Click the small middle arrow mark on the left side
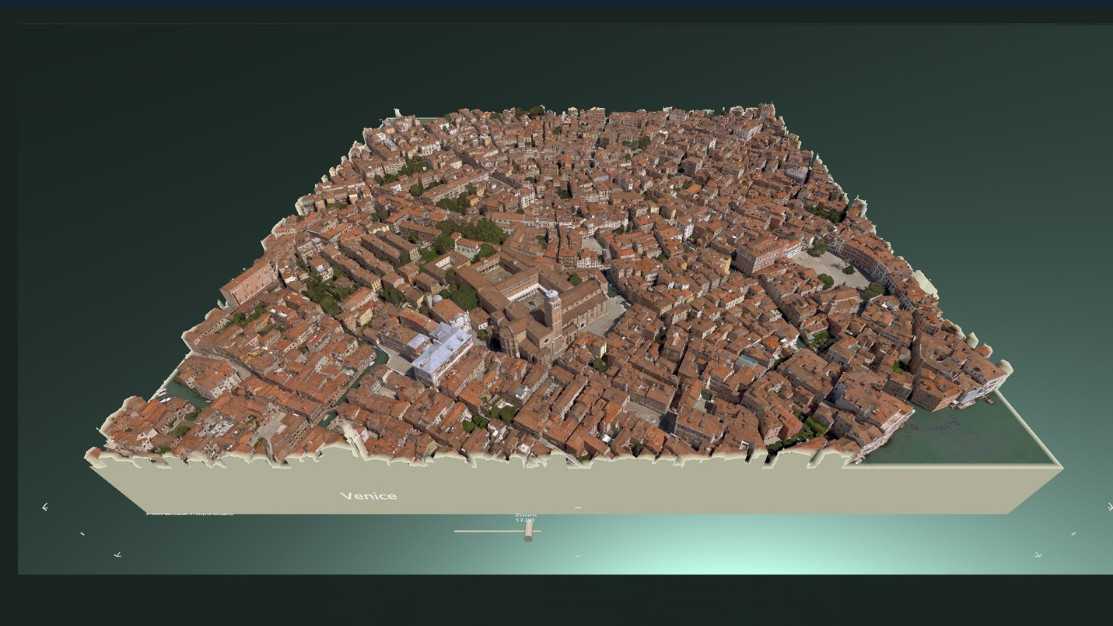Image resolution: width=1113 pixels, height=626 pixels. 82,533
